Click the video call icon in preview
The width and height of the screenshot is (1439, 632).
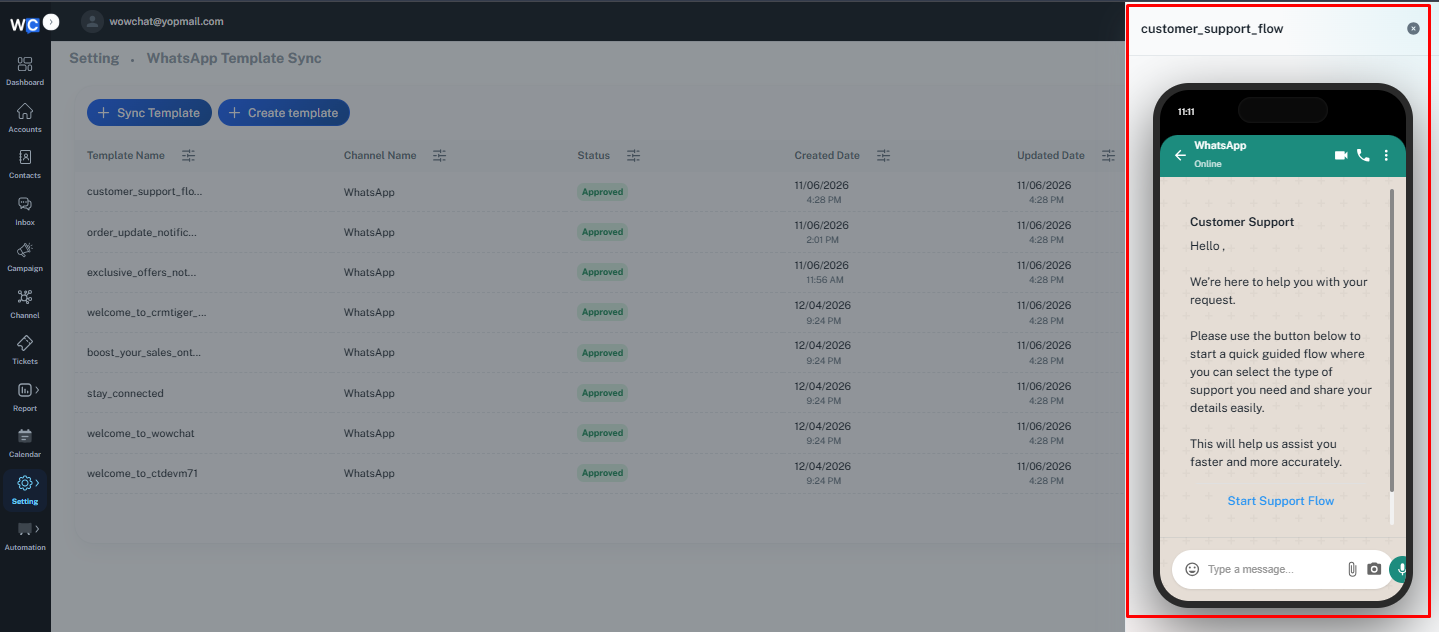click(x=1341, y=156)
